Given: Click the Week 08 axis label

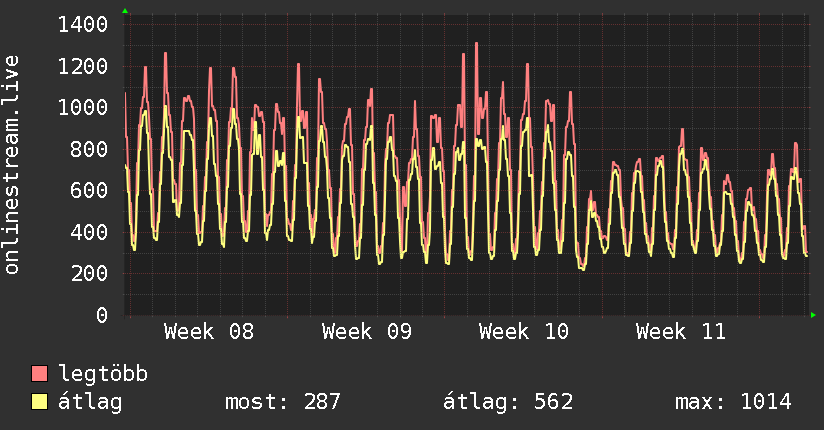Looking at the screenshot, I should (x=209, y=332).
